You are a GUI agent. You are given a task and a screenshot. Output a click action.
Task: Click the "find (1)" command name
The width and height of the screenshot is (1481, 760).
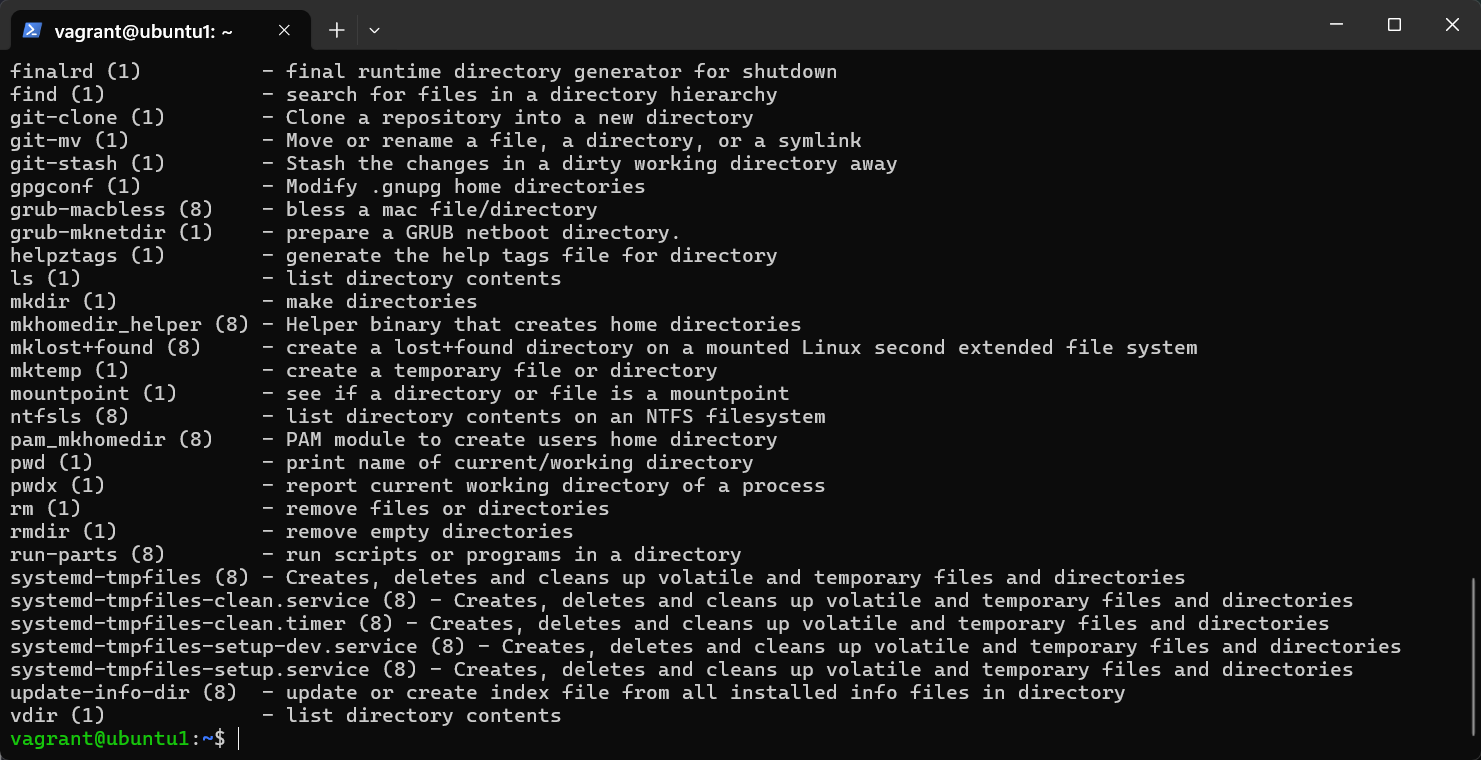(58, 94)
